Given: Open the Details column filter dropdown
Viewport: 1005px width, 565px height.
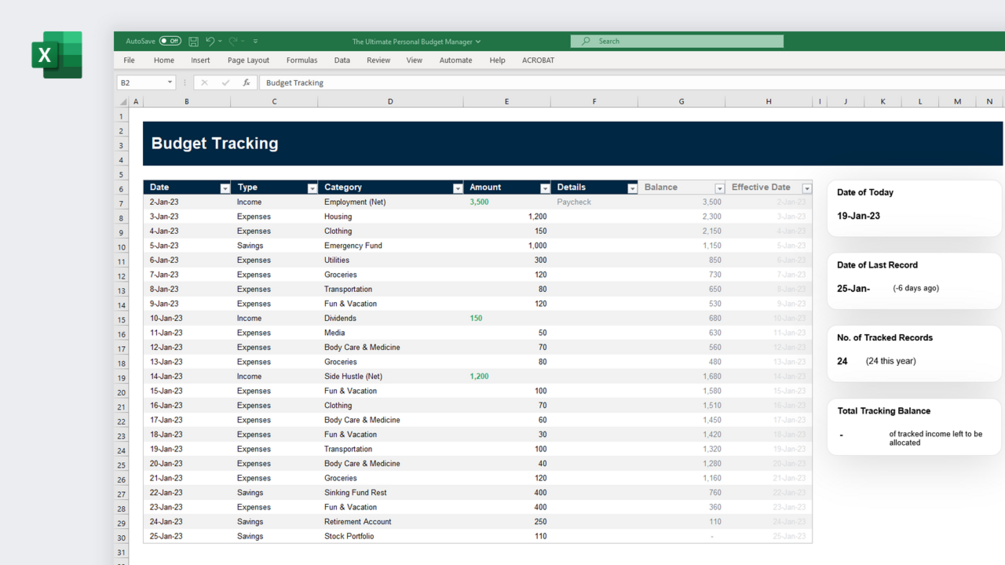Looking at the screenshot, I should point(631,188).
